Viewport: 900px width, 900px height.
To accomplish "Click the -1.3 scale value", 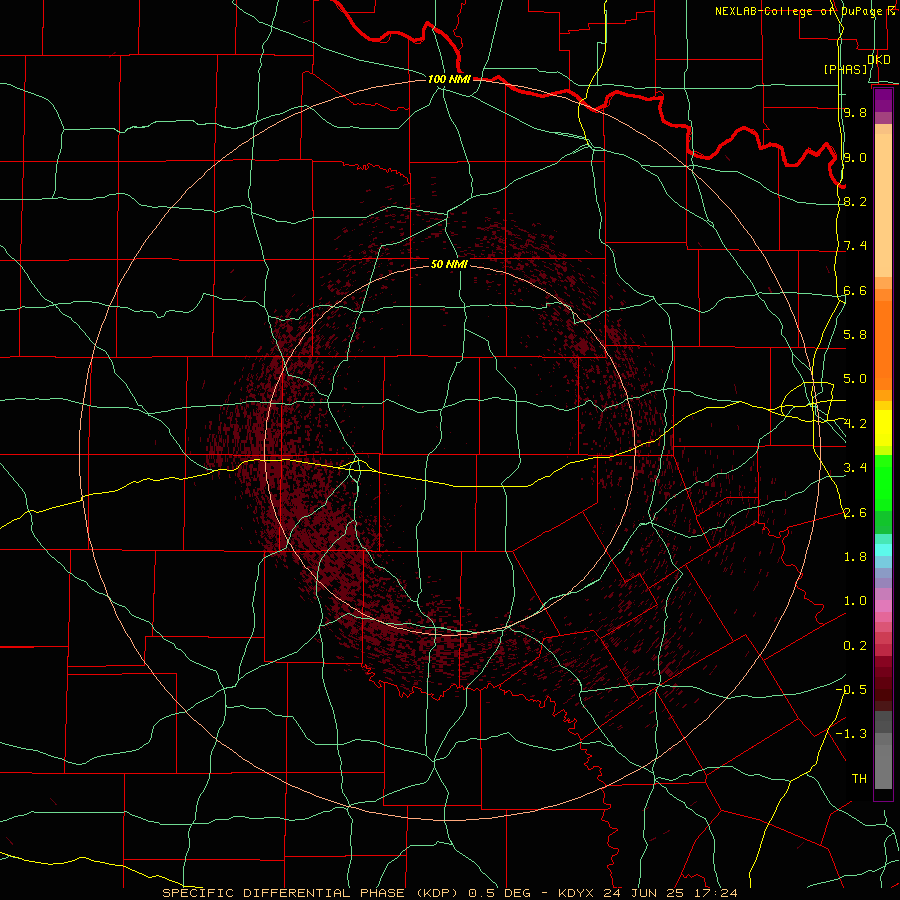I will click(851, 734).
